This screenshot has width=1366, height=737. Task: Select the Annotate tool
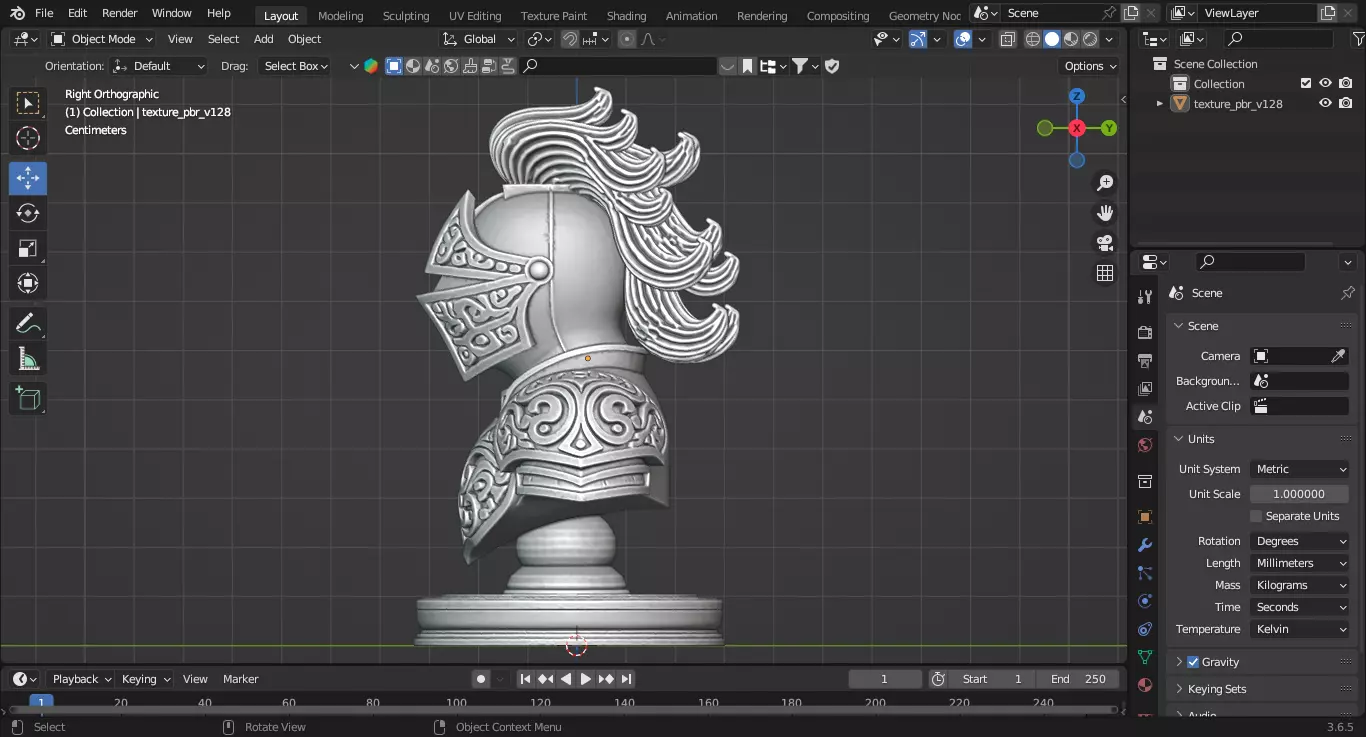(28, 324)
